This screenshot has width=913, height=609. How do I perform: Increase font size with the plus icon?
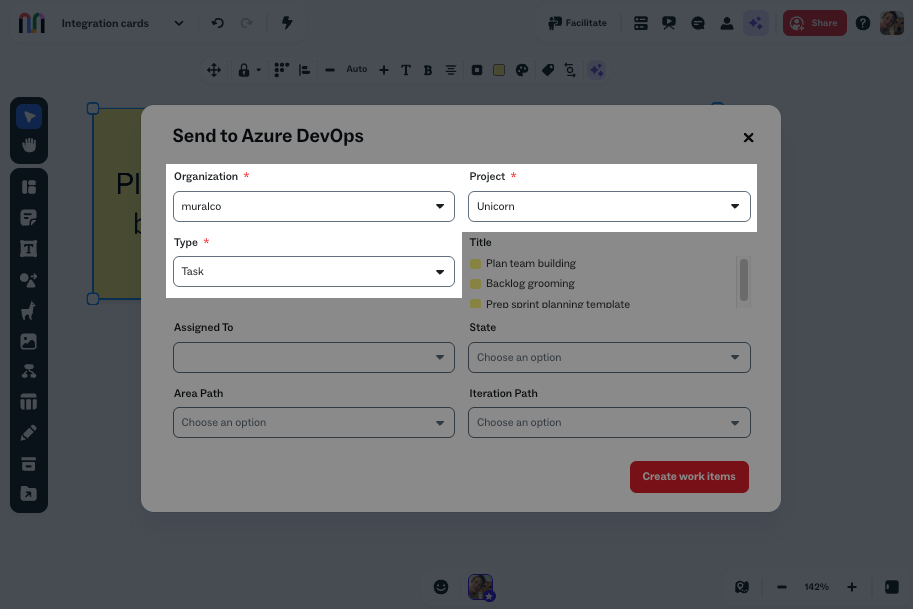click(x=384, y=70)
